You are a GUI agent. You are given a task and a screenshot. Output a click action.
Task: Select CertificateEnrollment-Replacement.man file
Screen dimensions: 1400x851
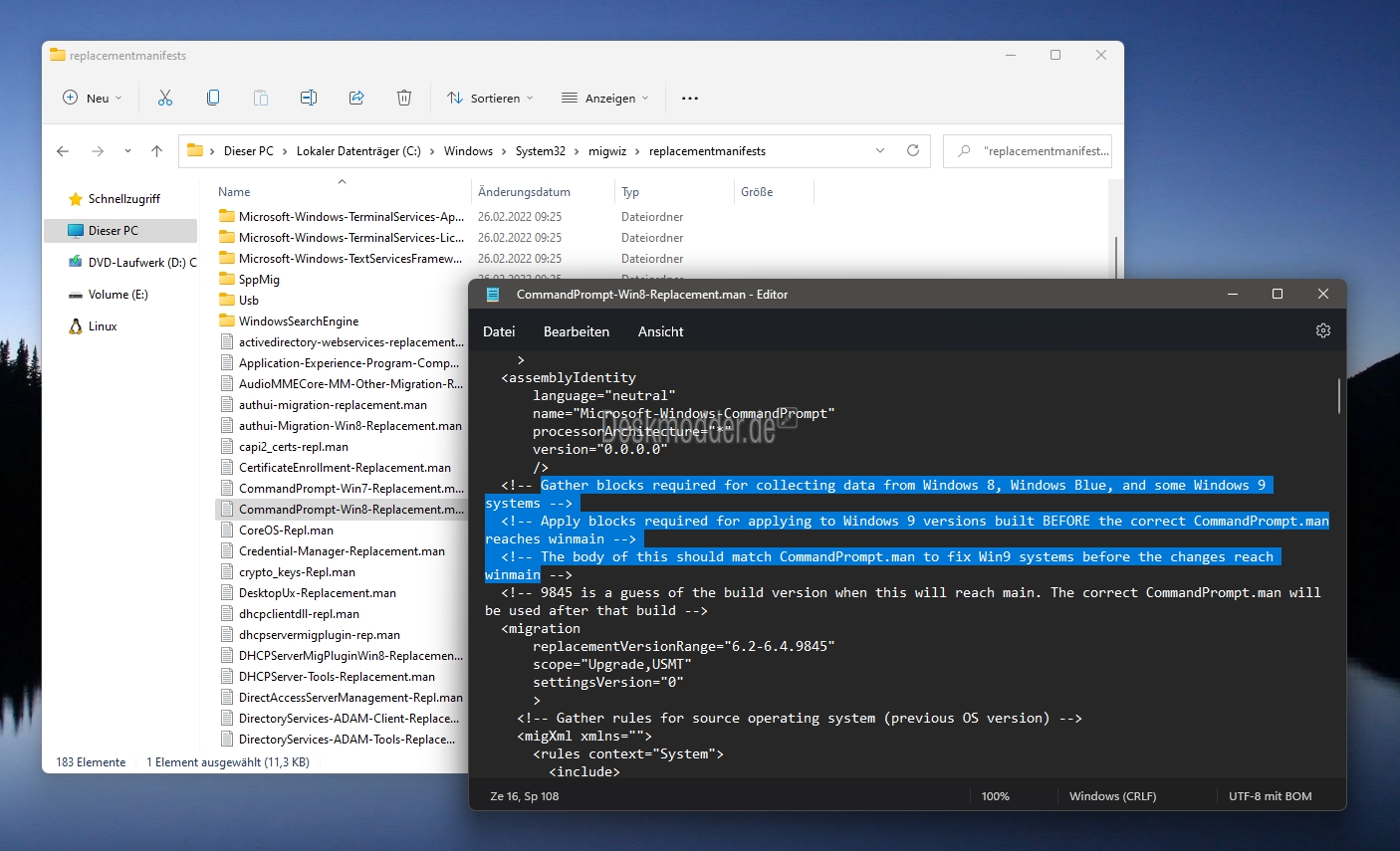pyautogui.click(x=345, y=468)
